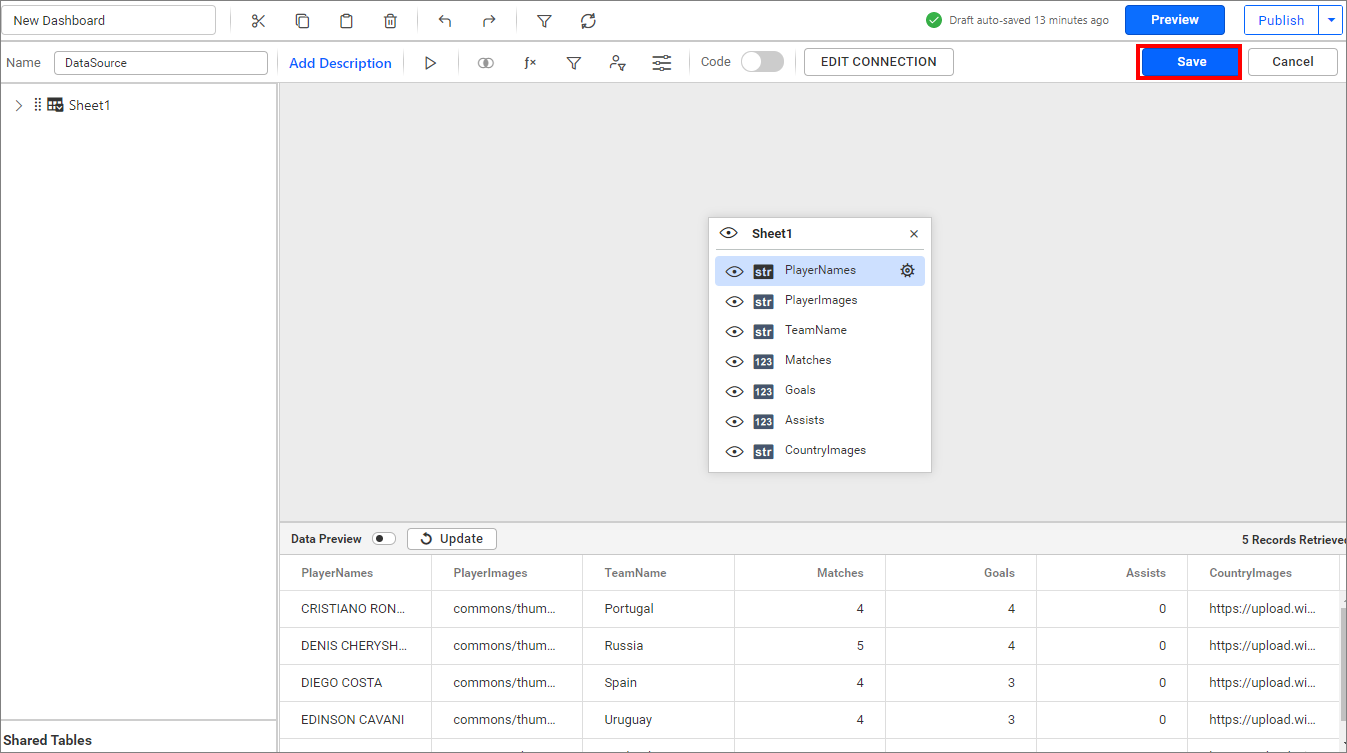Close the Sheet1 table panel
This screenshot has height=753, width=1347.
click(x=913, y=234)
